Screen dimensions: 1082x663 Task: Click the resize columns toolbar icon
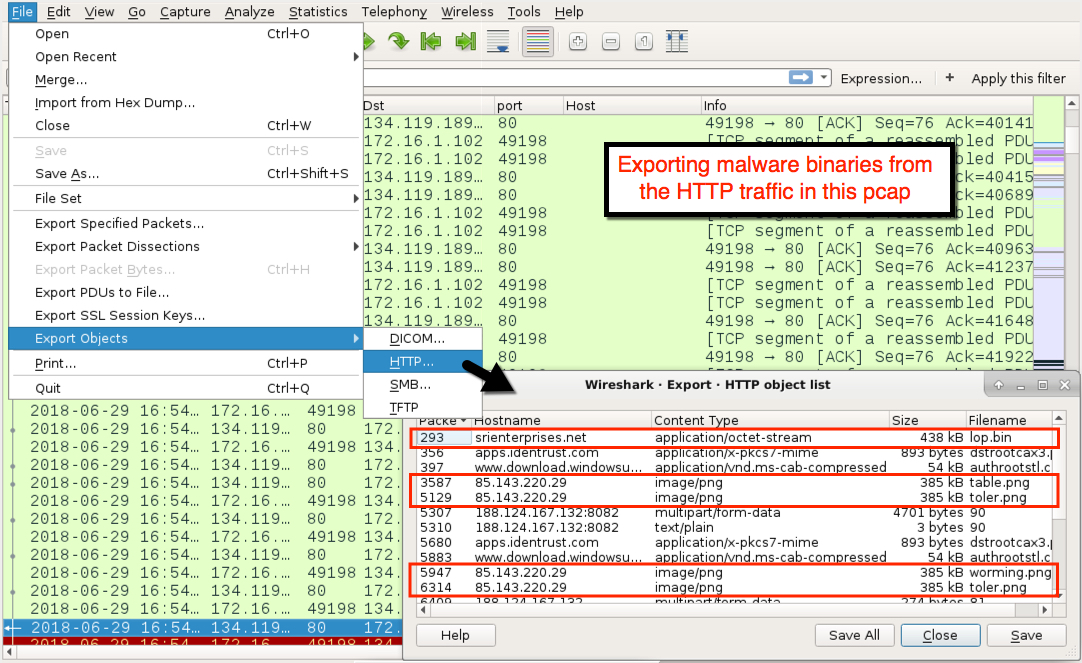677,41
